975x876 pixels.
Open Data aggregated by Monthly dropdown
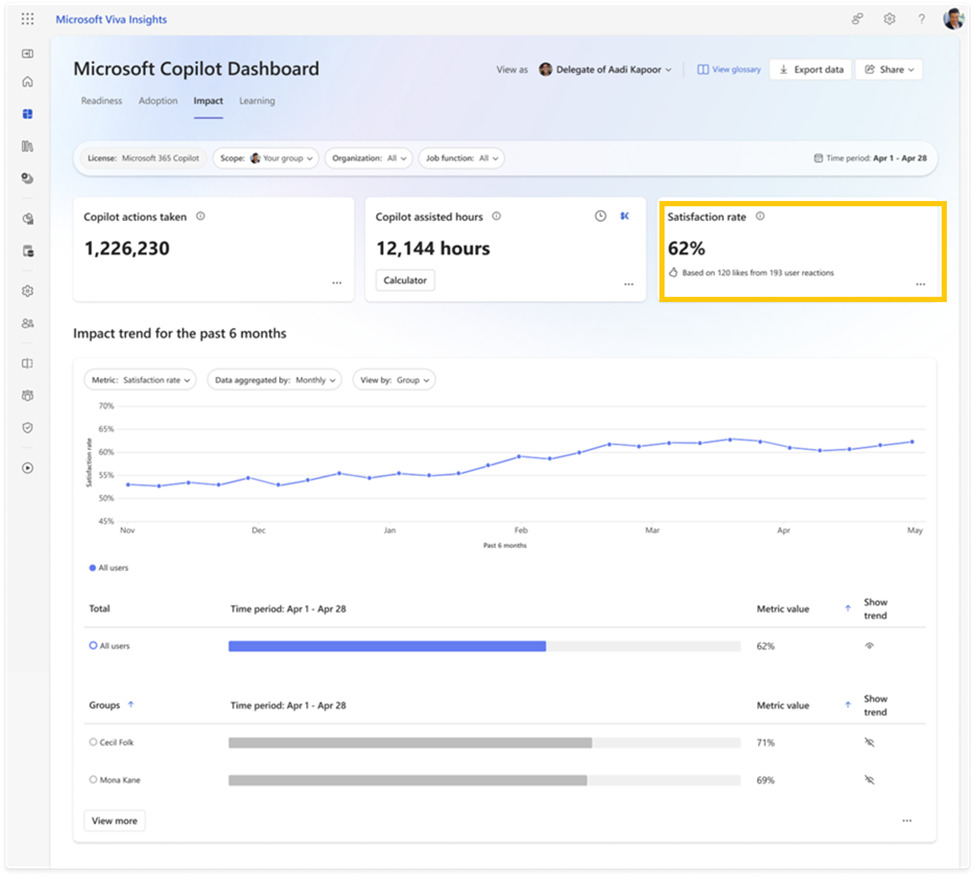[274, 380]
